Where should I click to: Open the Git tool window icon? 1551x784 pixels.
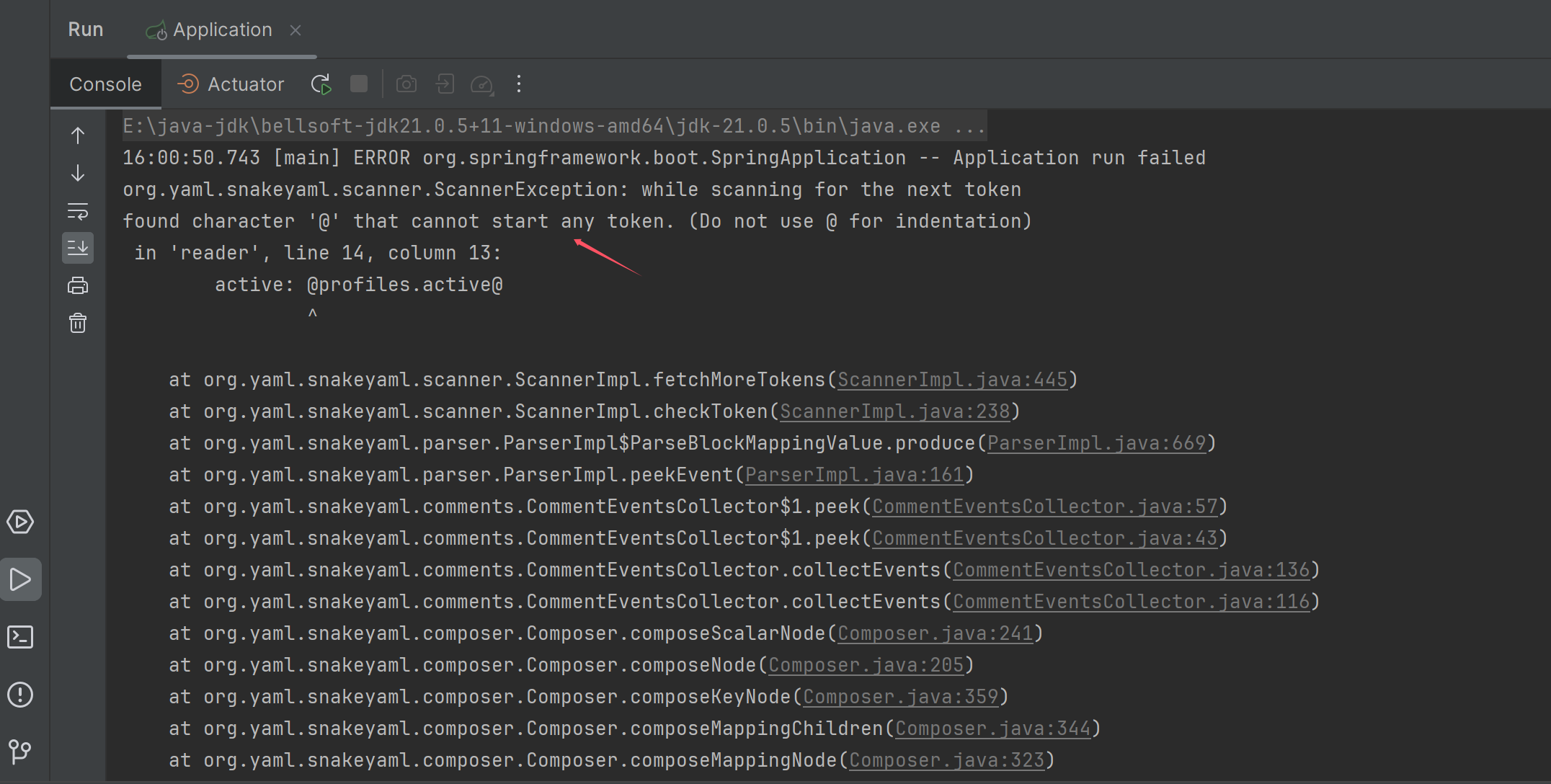[20, 752]
